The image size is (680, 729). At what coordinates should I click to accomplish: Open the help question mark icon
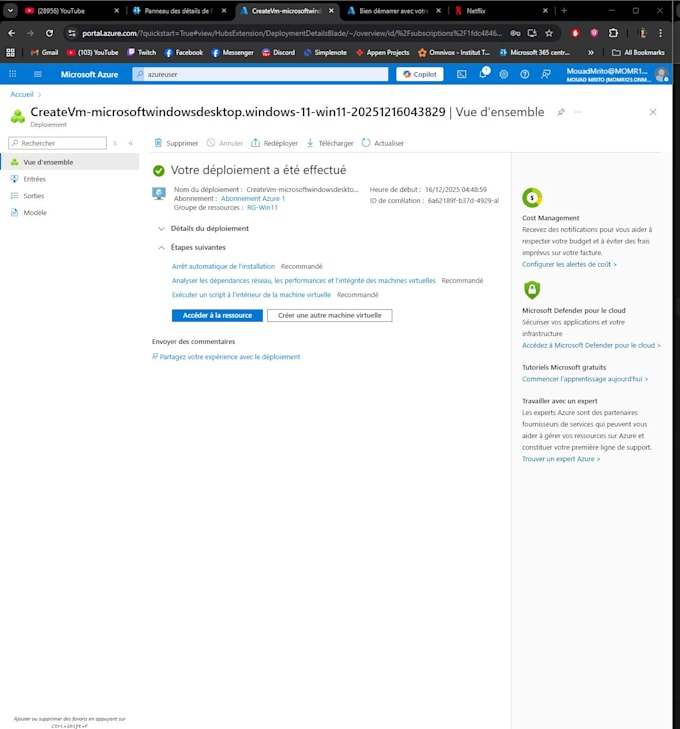tap(524, 74)
